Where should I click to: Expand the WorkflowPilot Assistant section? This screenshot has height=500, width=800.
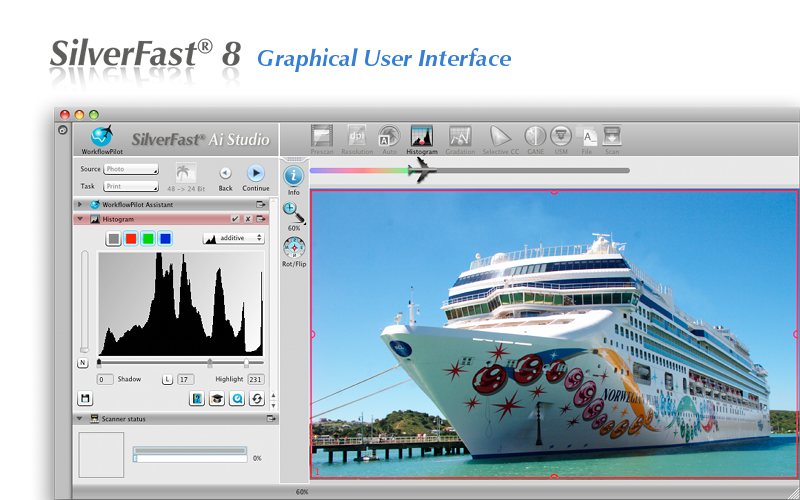coord(80,204)
